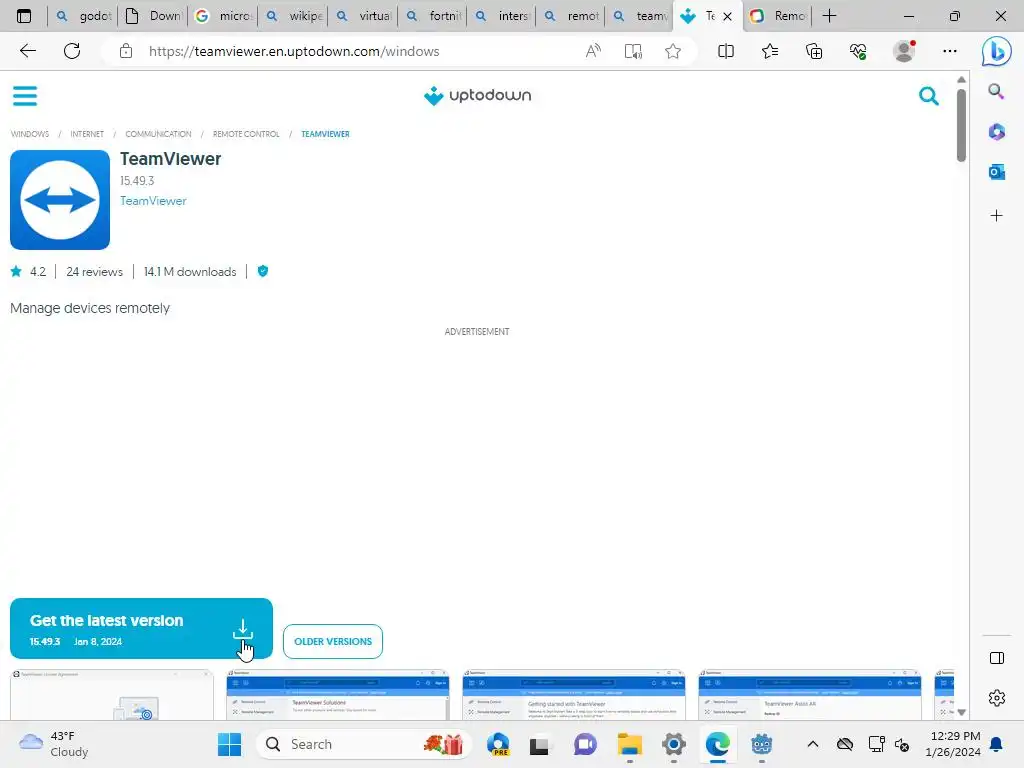Go to INTERNET breadcrumb

pyautogui.click(x=87, y=134)
